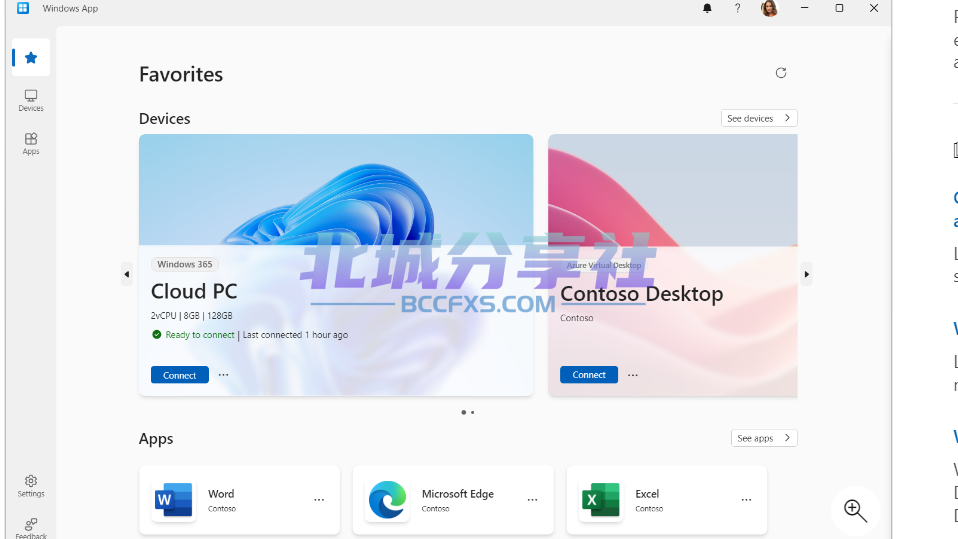Click the Word app icon

[174, 500]
